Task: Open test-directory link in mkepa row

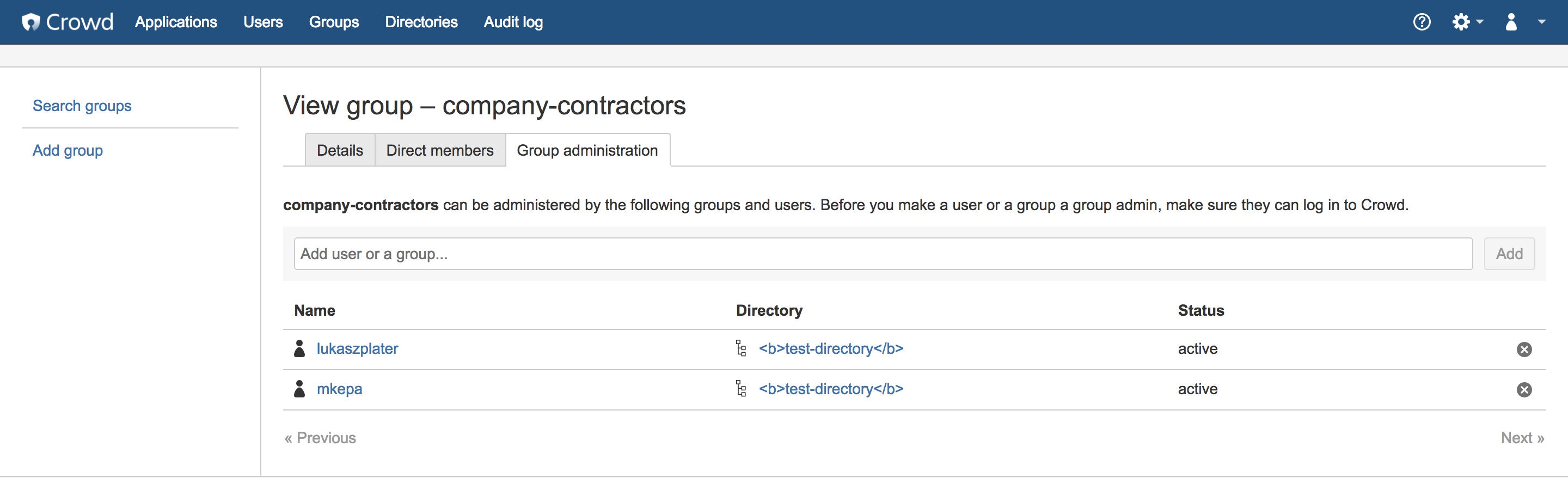Action: pyautogui.click(x=831, y=389)
